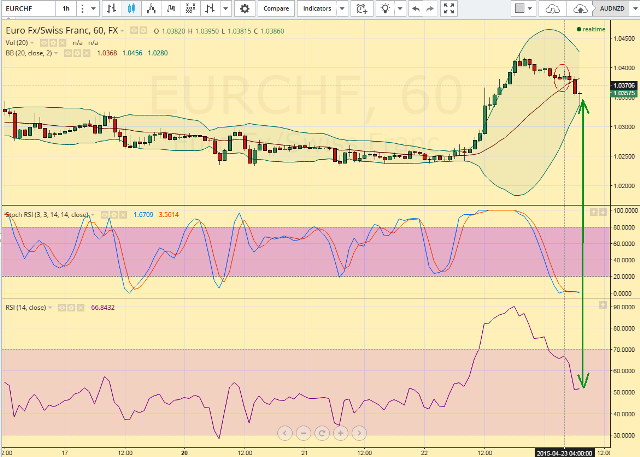The width and height of the screenshot is (640, 457).
Task: Select the Line chart style icon
Action: 151,8
